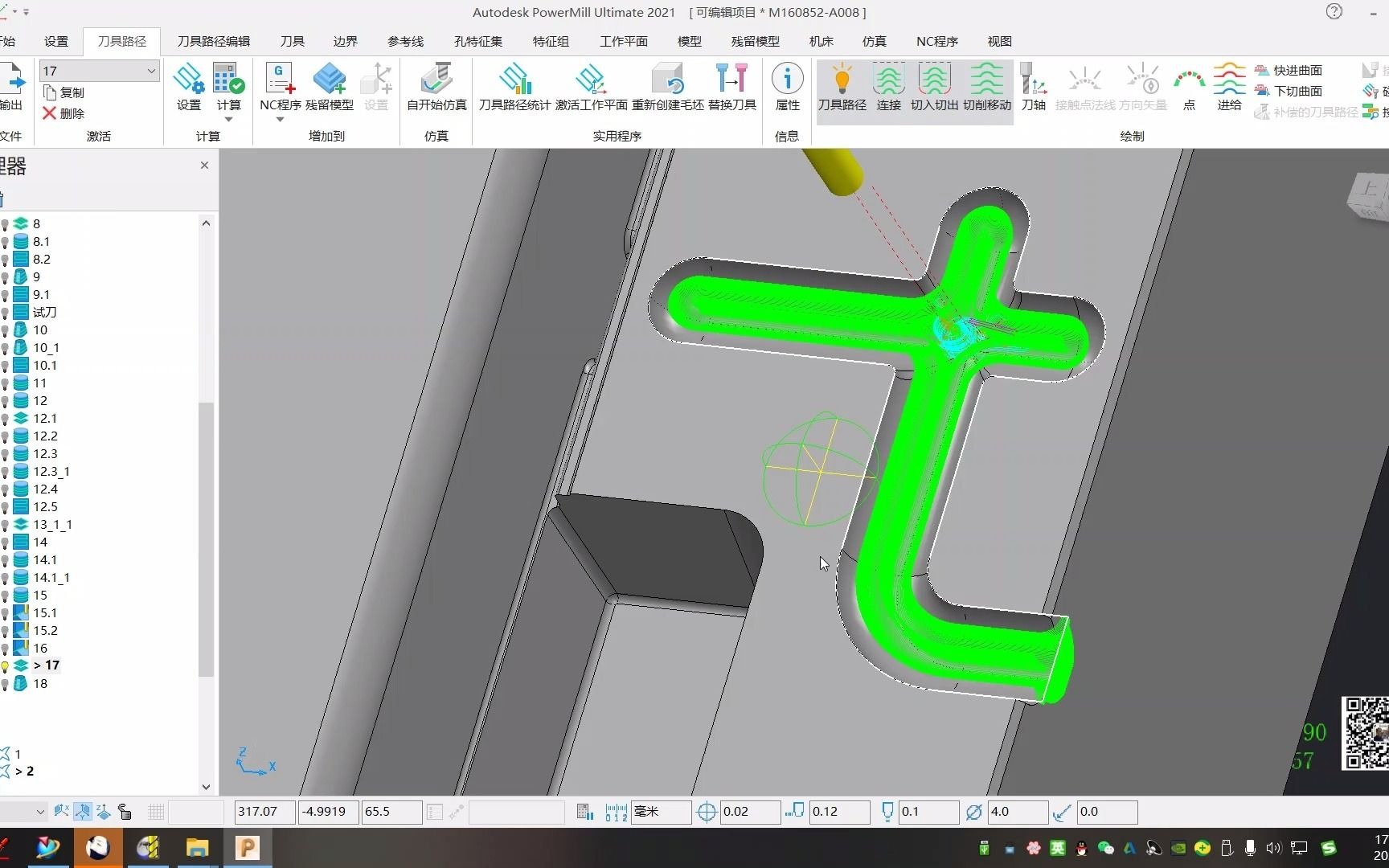Viewport: 1389px width, 868px height.
Task: Click the 删除 delete button
Action: click(x=64, y=113)
